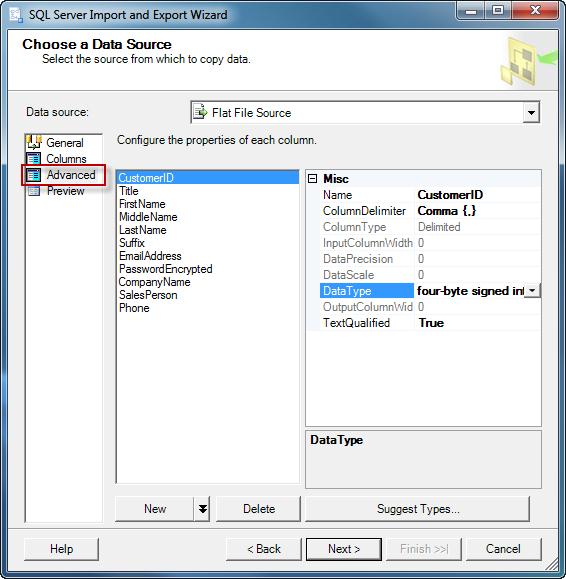The image size is (566, 579).
Task: Click the General page icon
Action: [34, 142]
